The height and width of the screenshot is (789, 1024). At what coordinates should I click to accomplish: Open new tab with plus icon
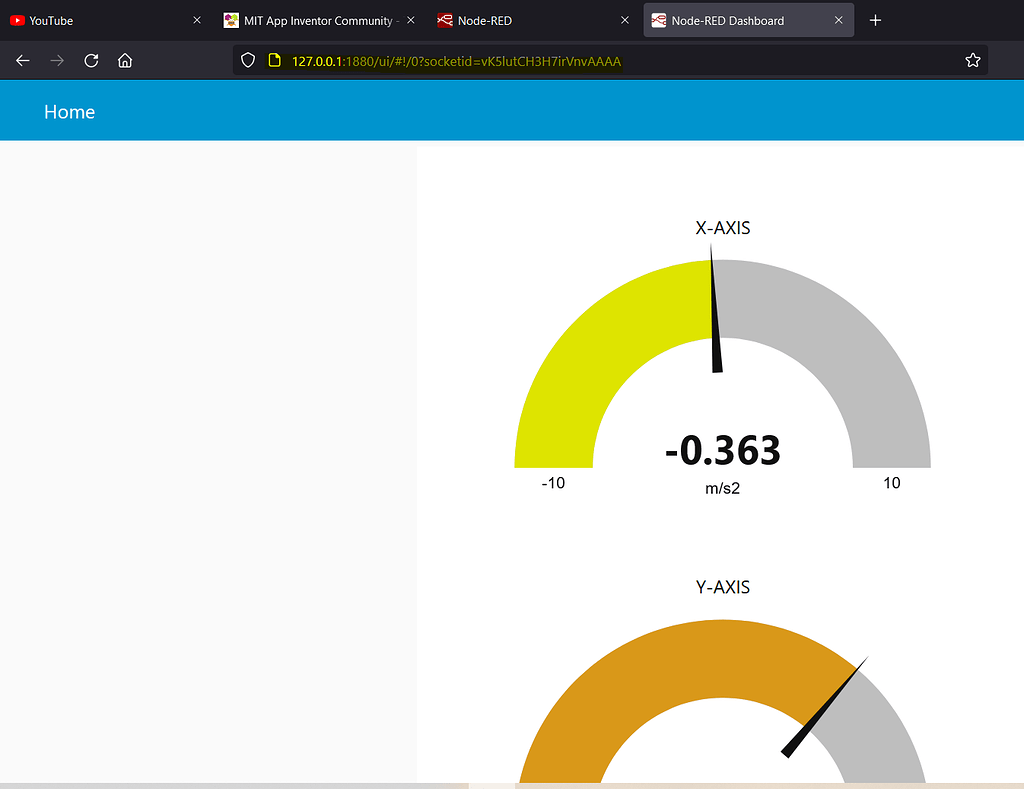875,20
